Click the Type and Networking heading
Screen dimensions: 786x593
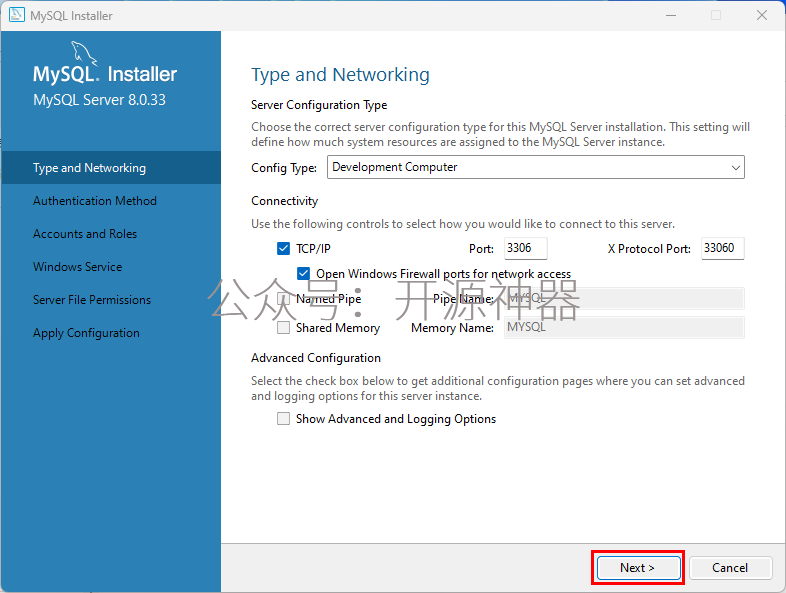340,75
